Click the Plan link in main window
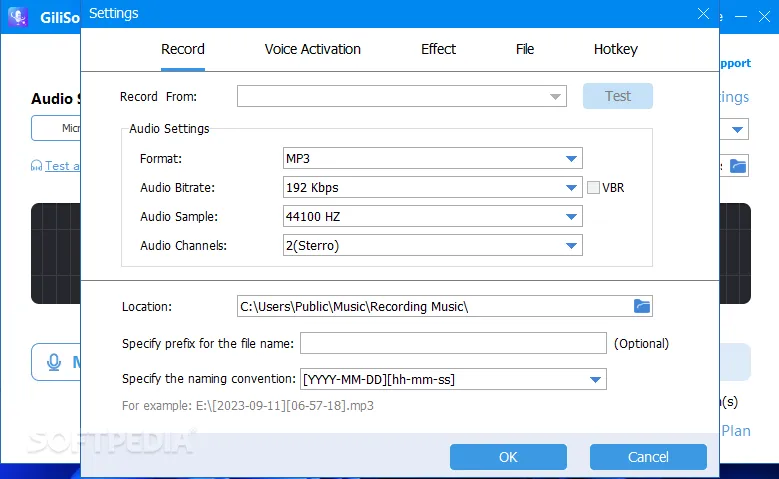This screenshot has width=779, height=479. 736,431
